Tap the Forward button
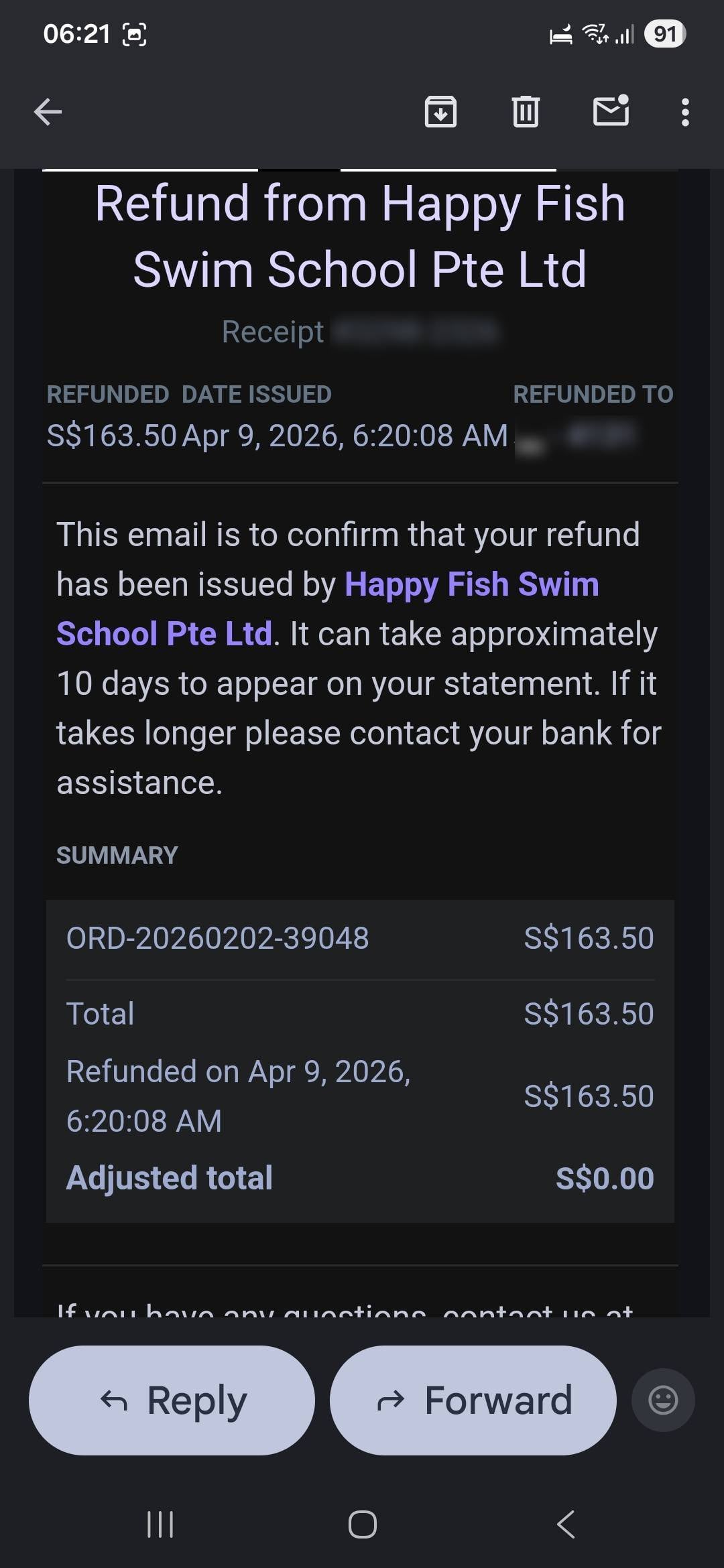The height and width of the screenshot is (1568, 724). pos(473,1400)
